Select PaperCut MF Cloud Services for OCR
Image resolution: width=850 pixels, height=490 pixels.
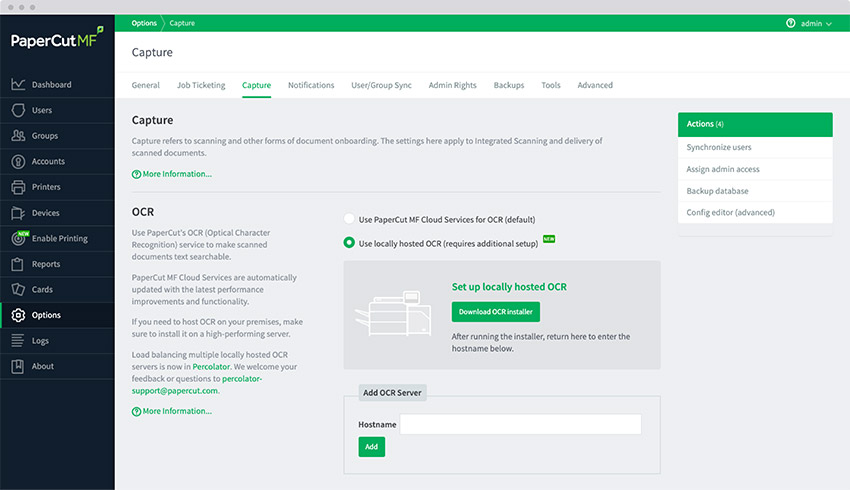349,219
